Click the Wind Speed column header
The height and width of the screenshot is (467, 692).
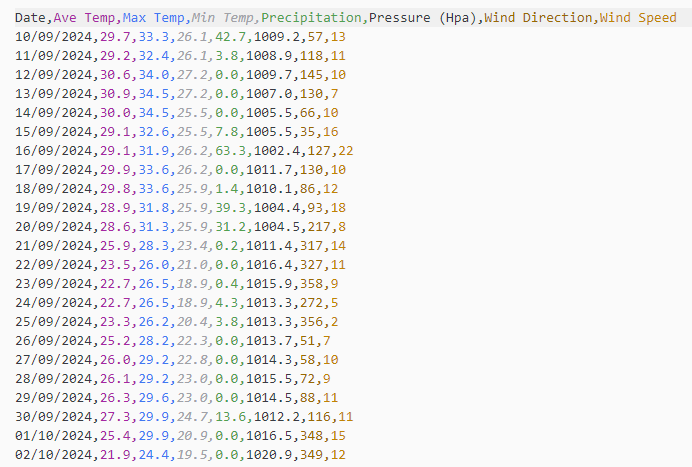click(638, 18)
